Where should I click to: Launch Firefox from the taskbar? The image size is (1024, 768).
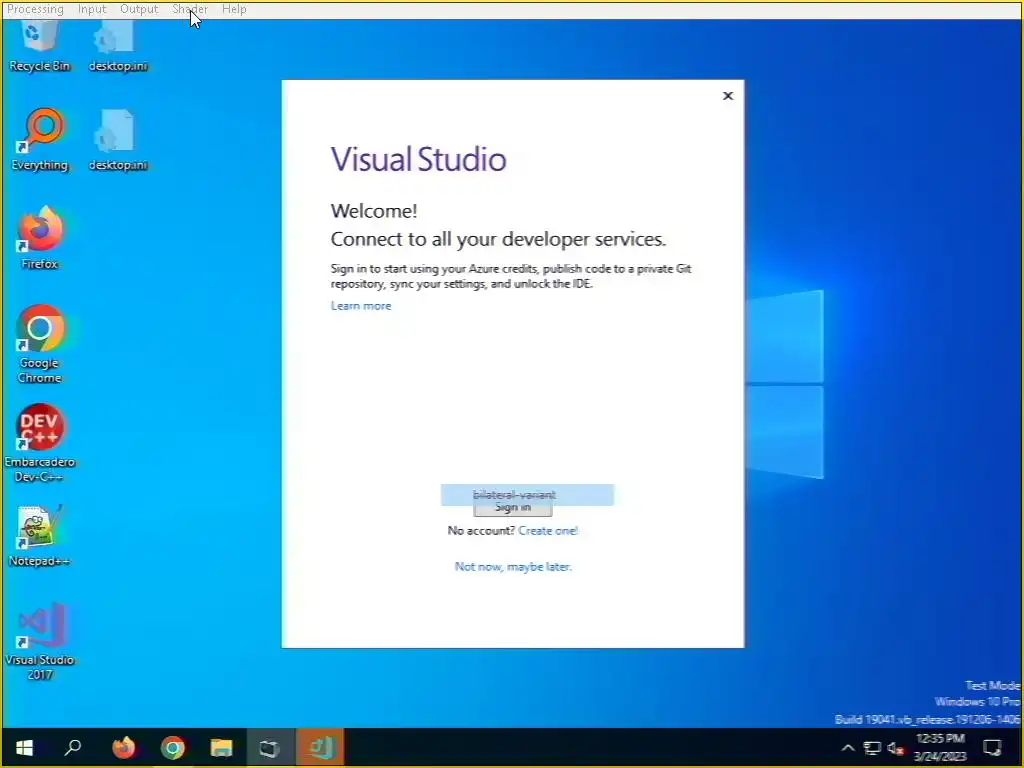click(123, 748)
